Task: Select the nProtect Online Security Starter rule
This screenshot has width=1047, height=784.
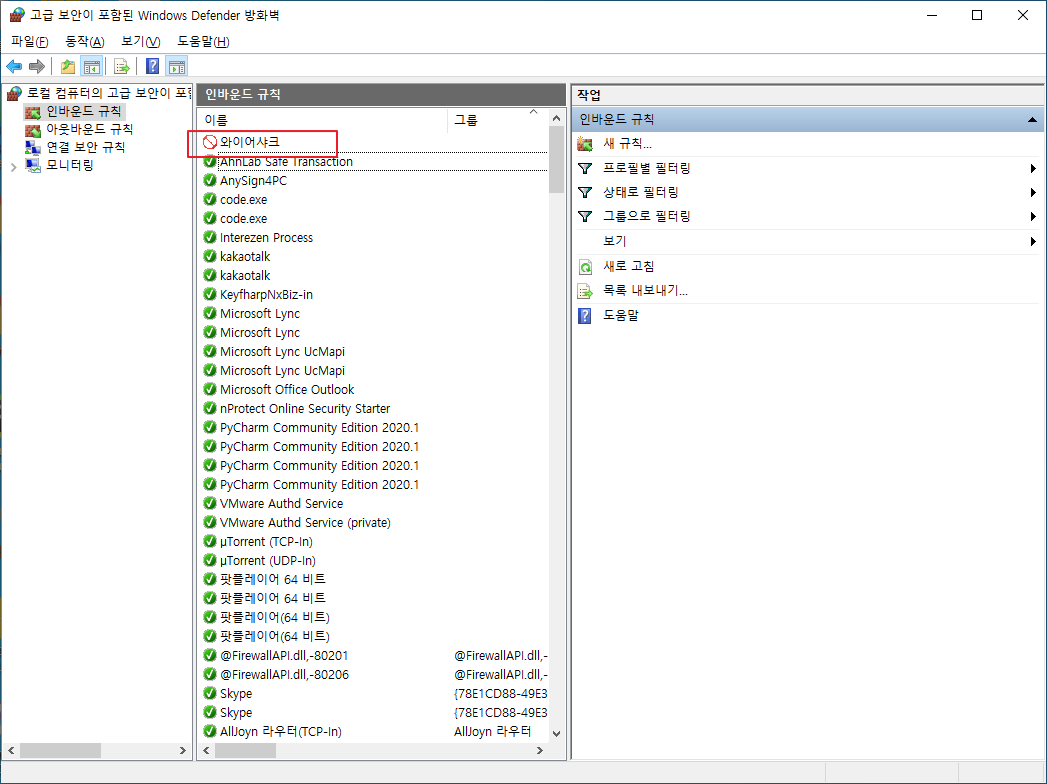Action: click(x=374, y=408)
